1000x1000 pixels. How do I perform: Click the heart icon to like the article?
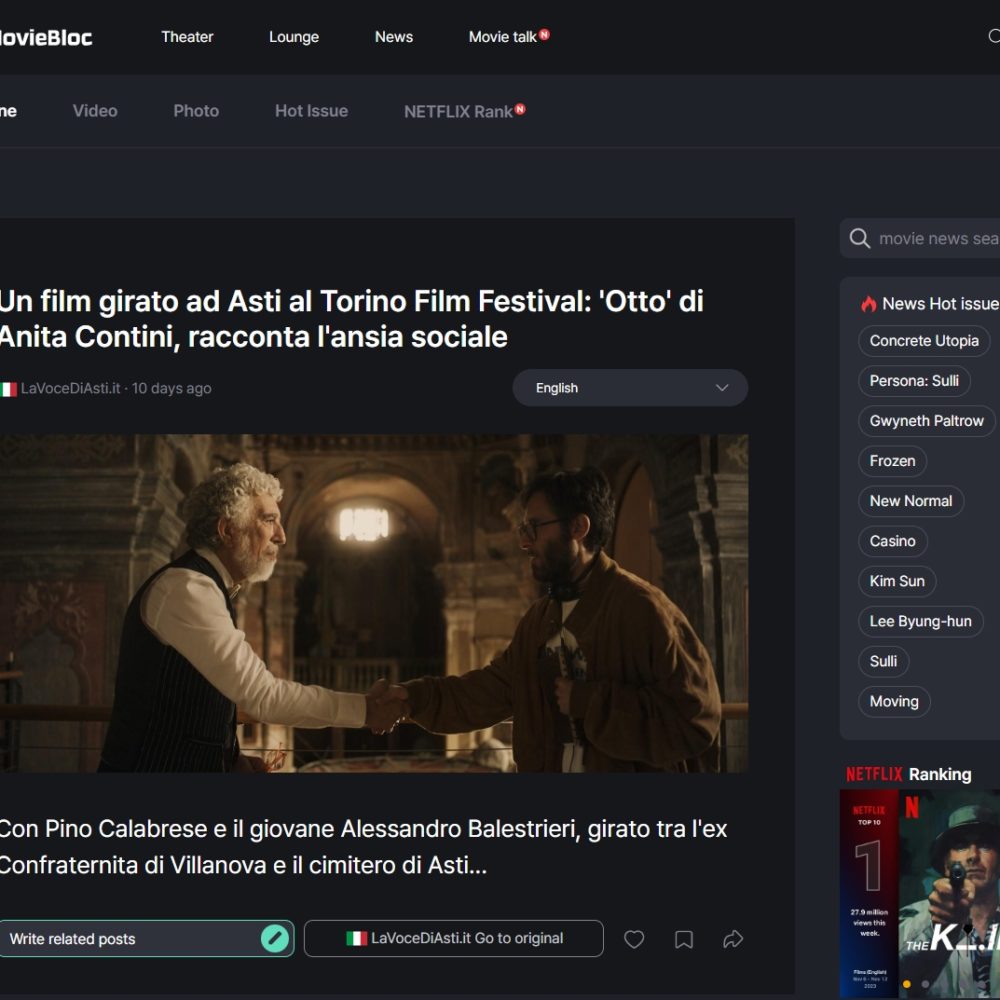[634, 939]
